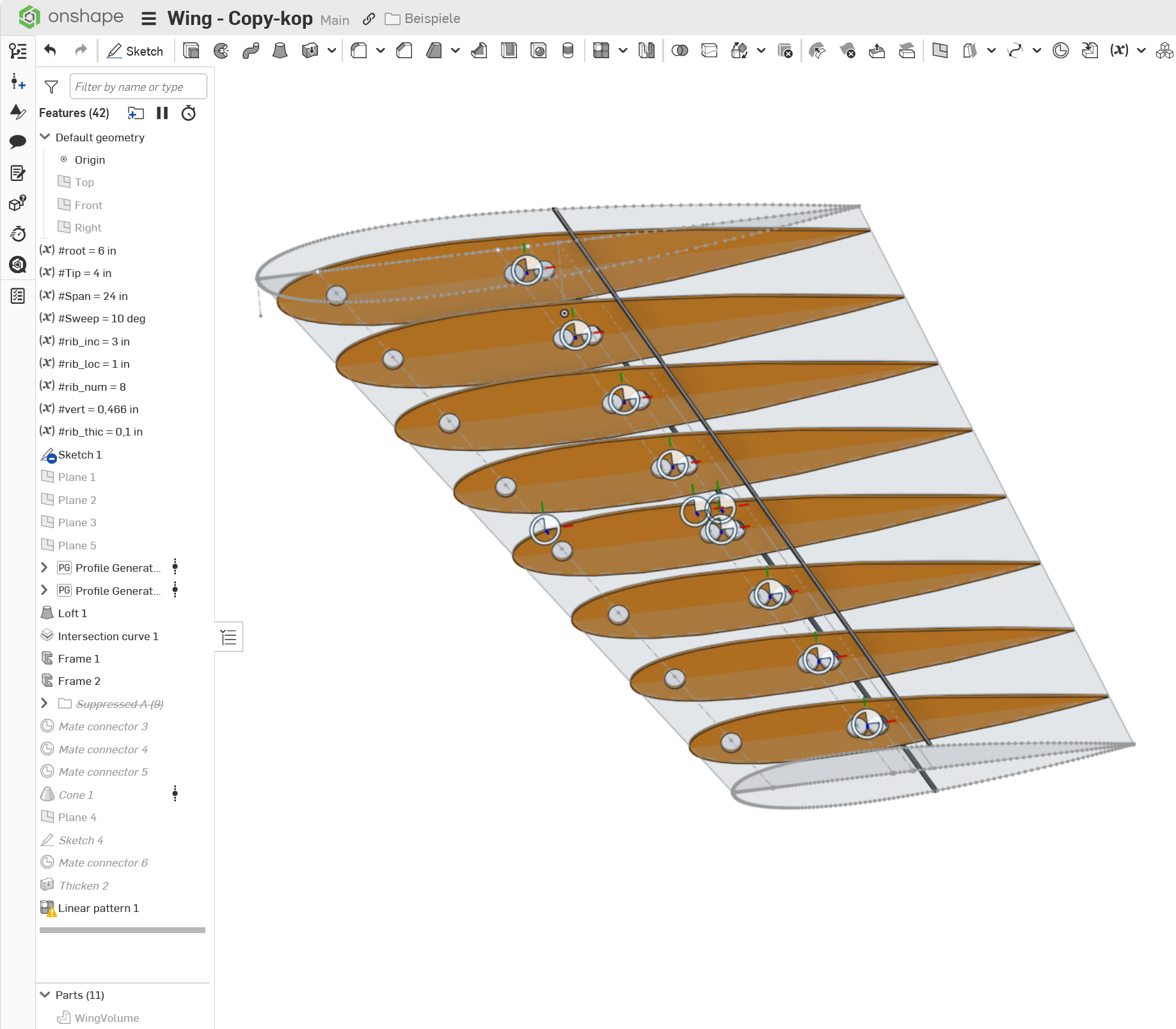Open the Mate connector tool
This screenshot has height=1029, width=1176.
tap(1060, 51)
